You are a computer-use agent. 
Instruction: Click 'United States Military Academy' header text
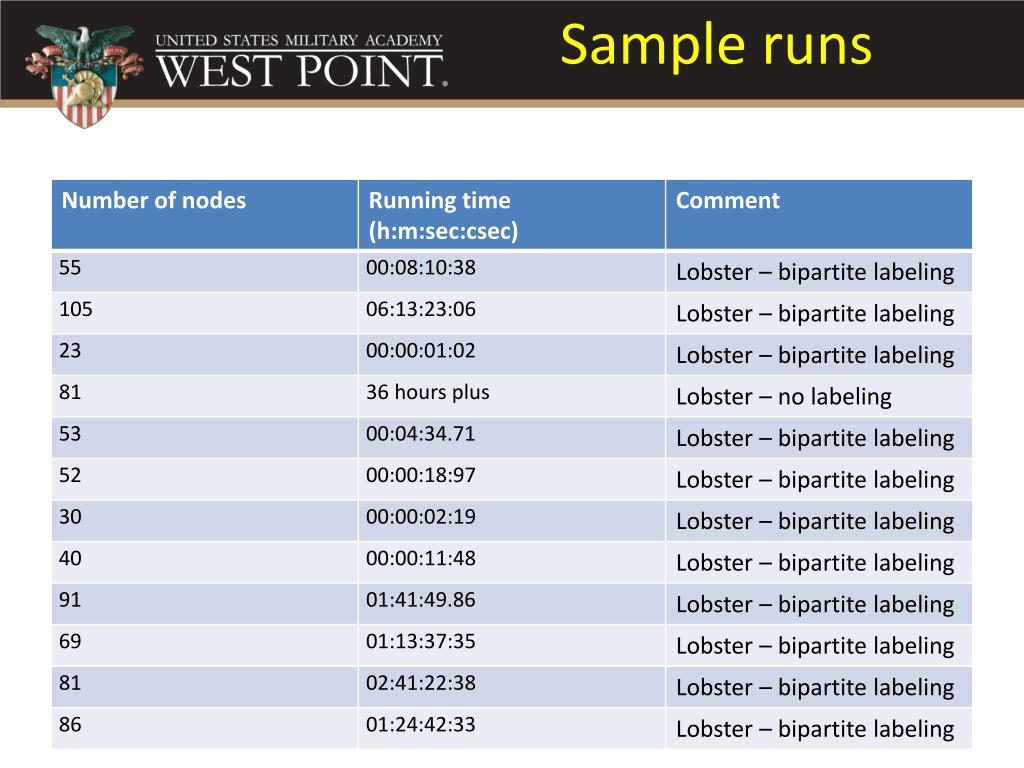(299, 40)
